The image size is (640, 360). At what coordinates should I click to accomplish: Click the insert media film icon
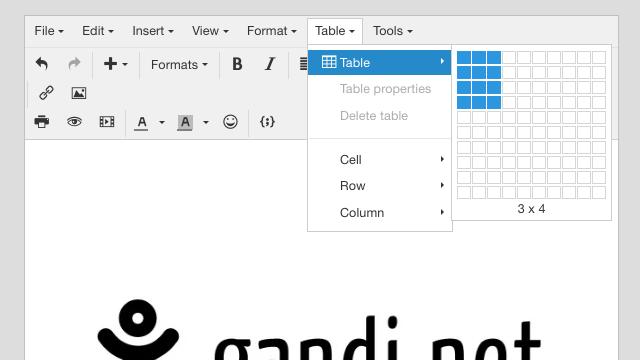pos(107,122)
